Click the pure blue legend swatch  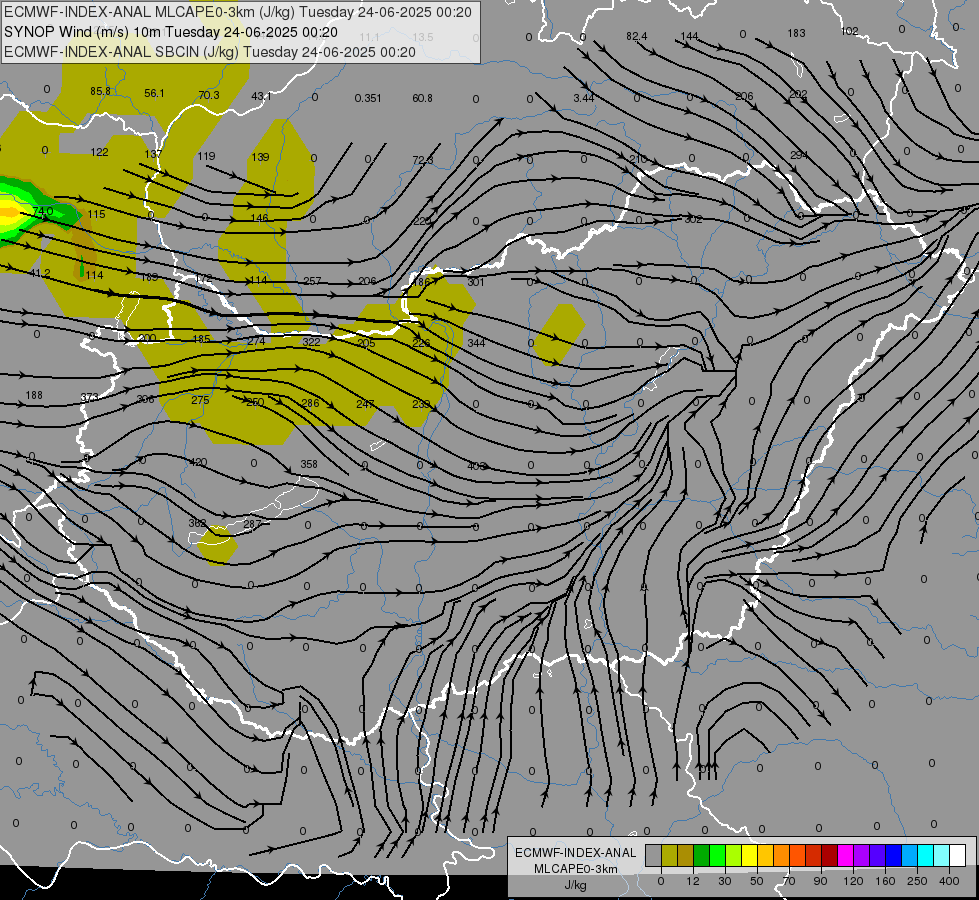click(x=894, y=855)
